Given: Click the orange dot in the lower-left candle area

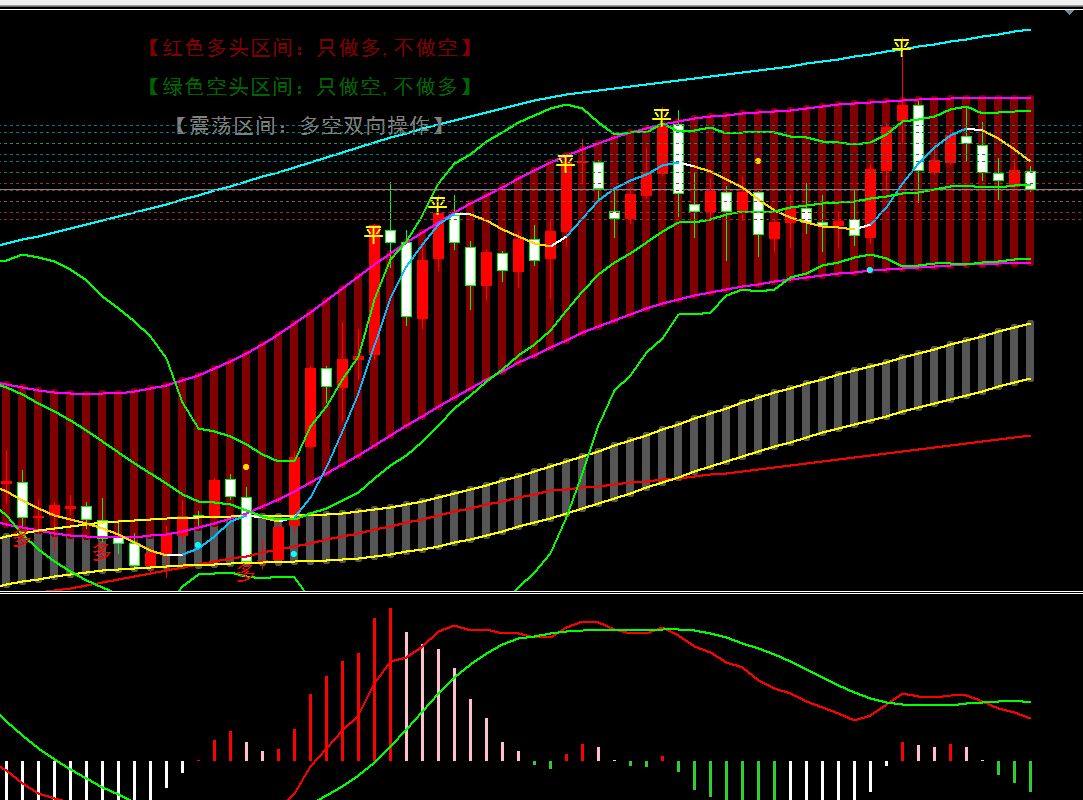Looking at the screenshot, I should point(246,467).
